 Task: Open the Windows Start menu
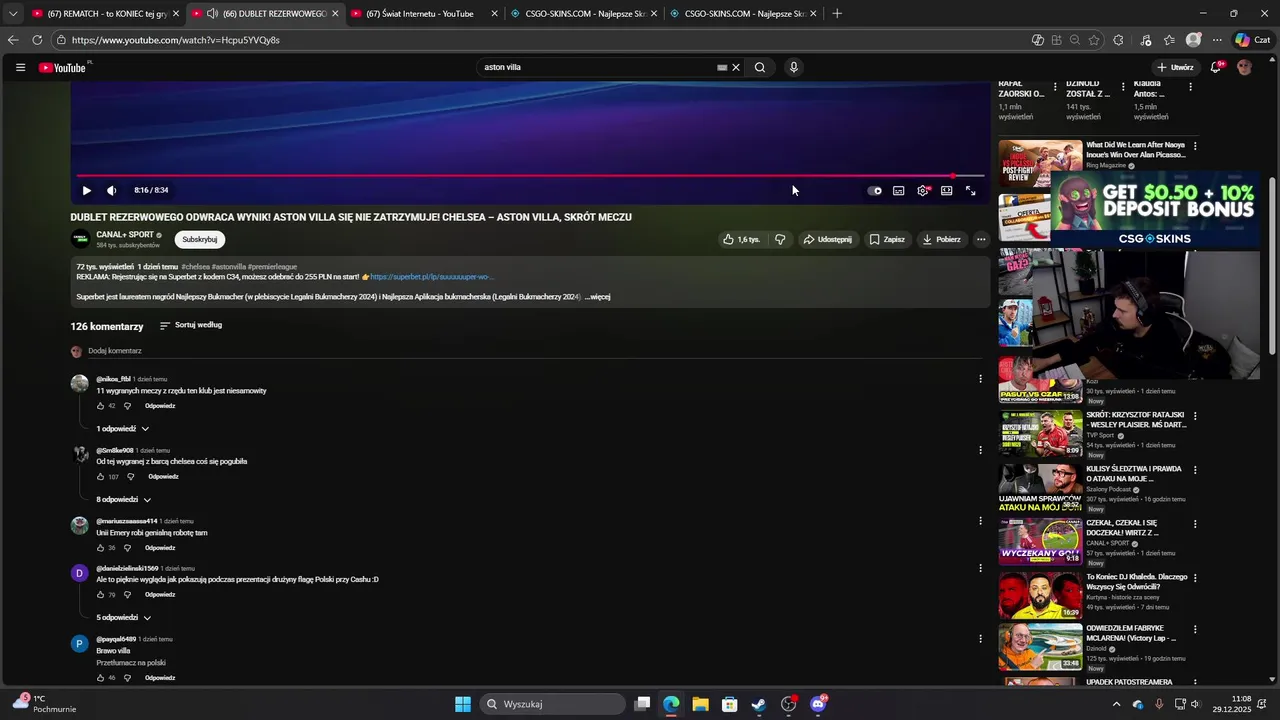pos(463,704)
